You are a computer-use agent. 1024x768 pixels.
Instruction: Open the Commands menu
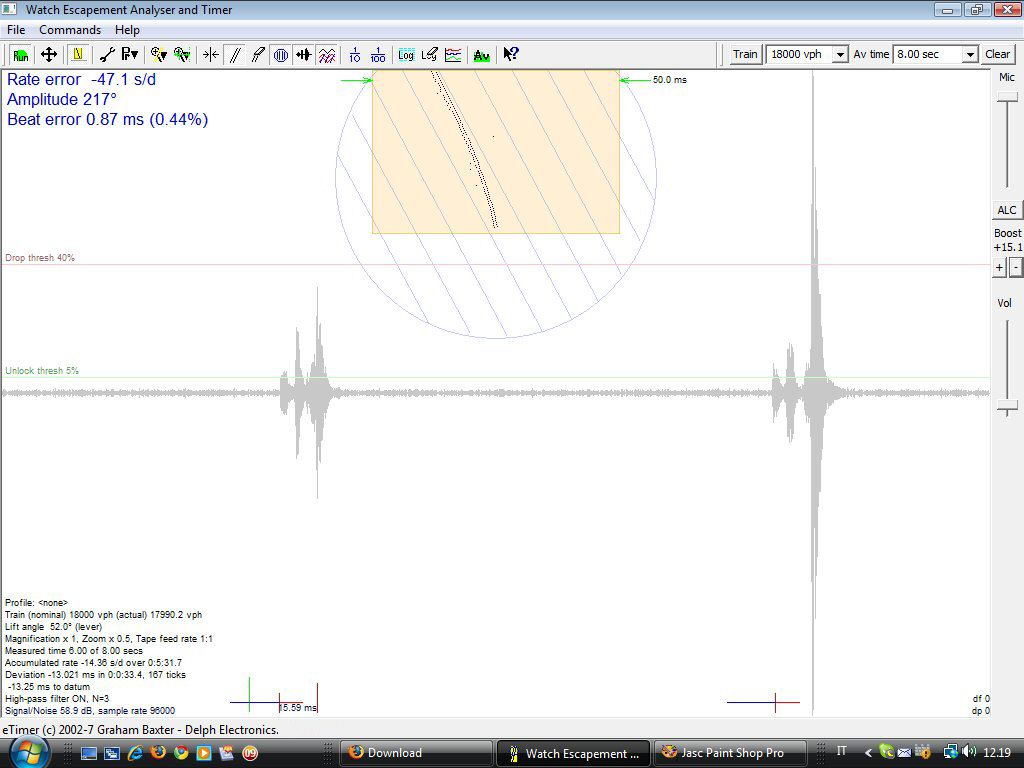[70, 30]
